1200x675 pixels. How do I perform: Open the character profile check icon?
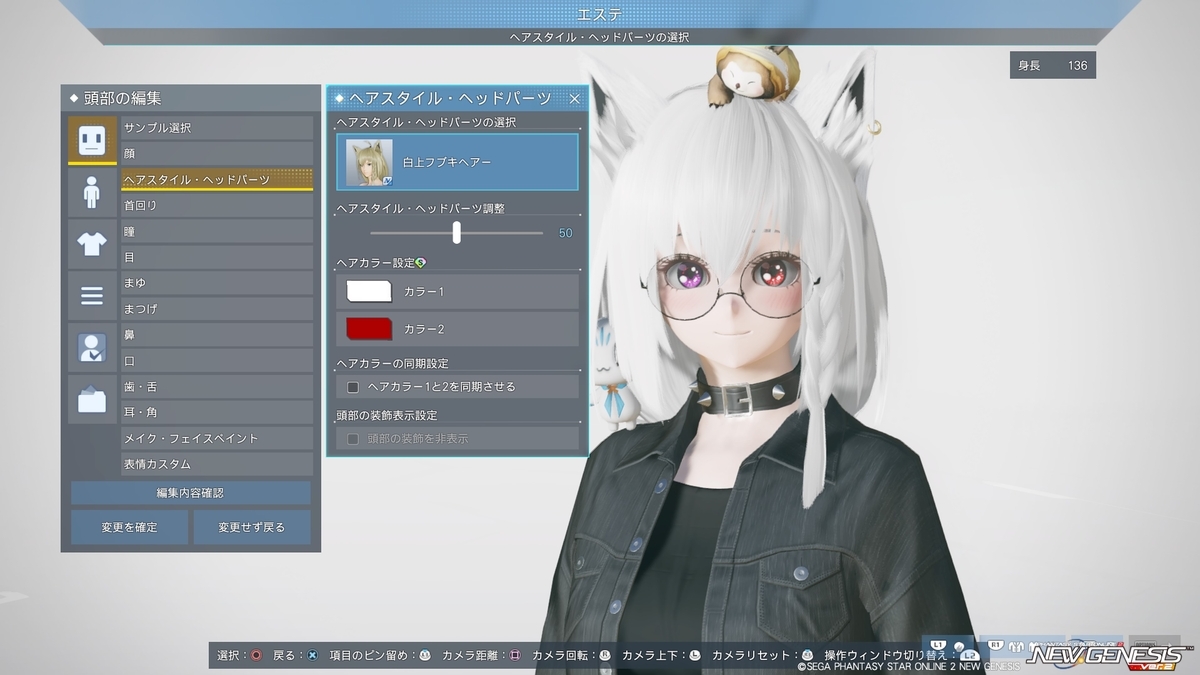(92, 348)
